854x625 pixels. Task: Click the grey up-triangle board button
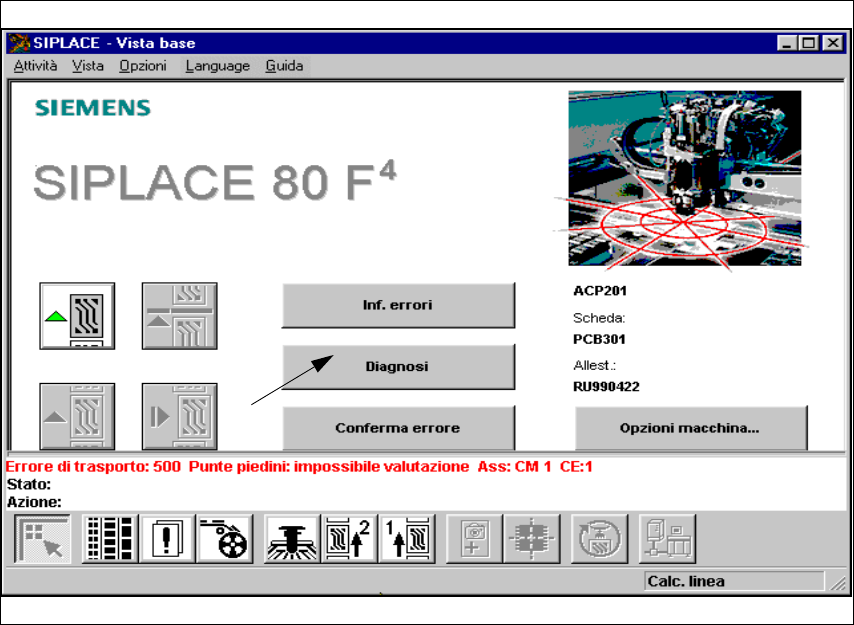(77, 416)
